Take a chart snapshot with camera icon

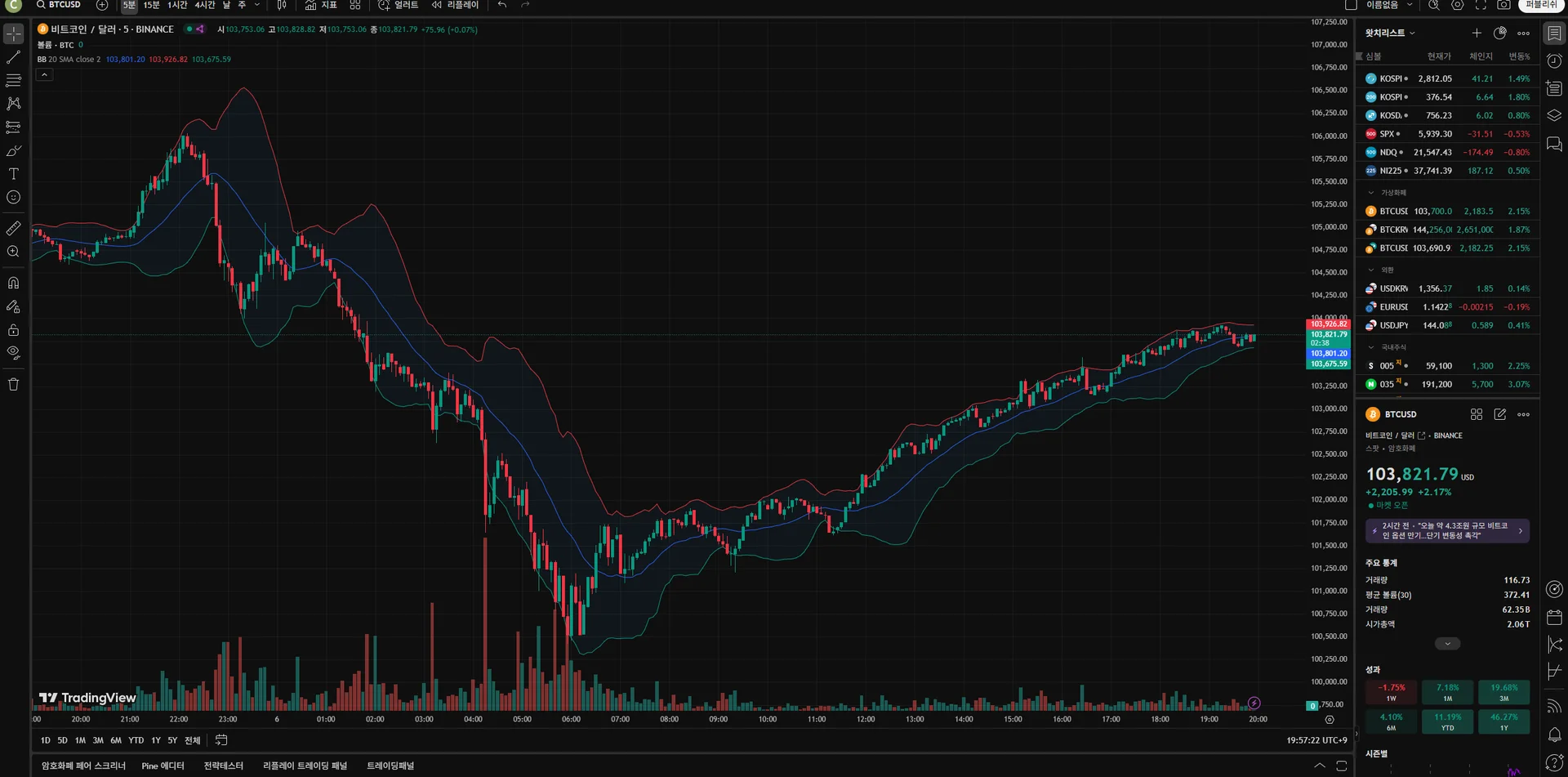[1503, 5]
